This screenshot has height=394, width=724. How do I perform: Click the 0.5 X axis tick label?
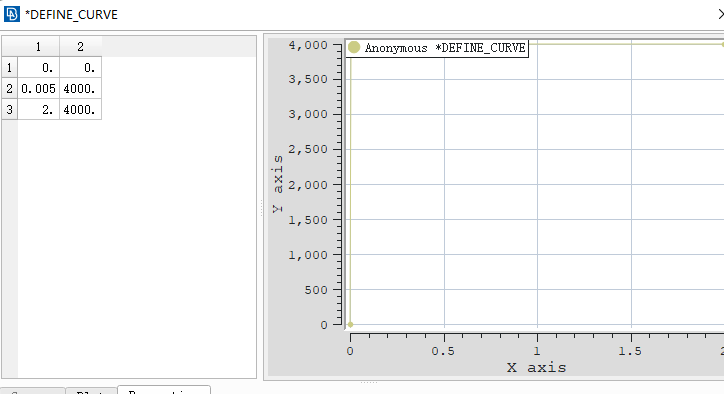tap(443, 352)
